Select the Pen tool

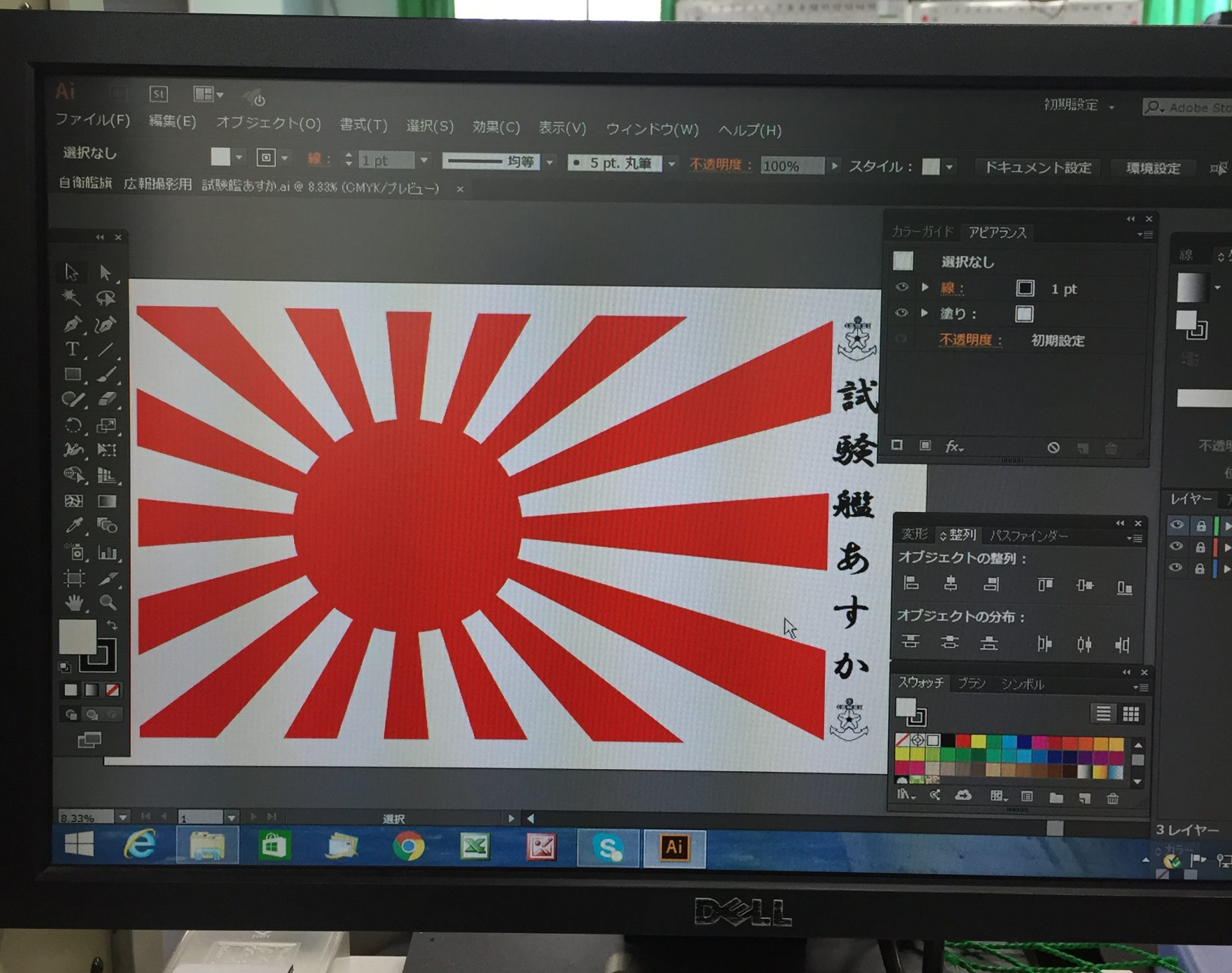(72, 323)
